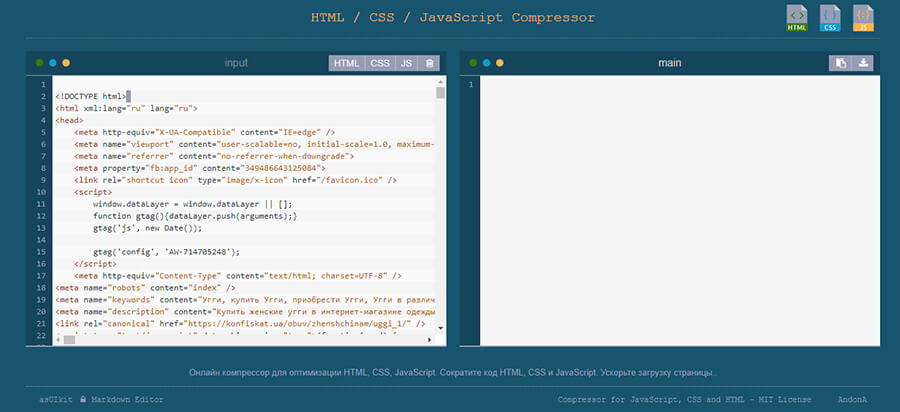Copy output using the main panel copy icon

[840, 63]
